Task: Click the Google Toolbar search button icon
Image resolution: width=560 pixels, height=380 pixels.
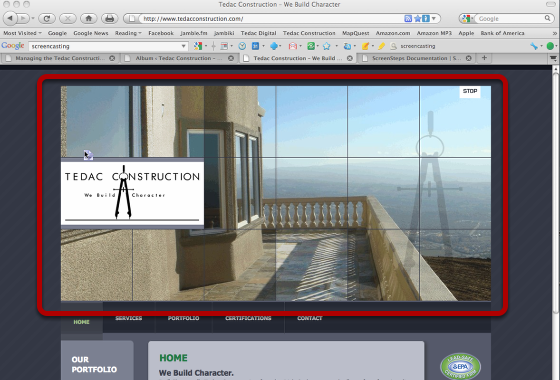Action: point(198,46)
